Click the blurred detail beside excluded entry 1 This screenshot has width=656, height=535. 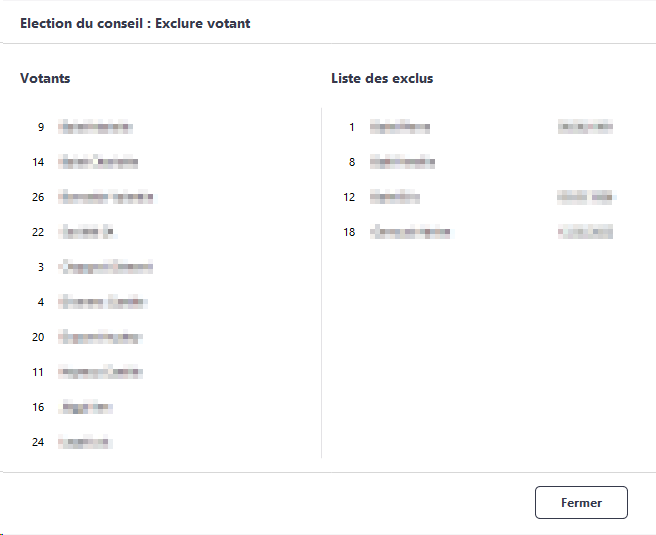click(x=585, y=127)
